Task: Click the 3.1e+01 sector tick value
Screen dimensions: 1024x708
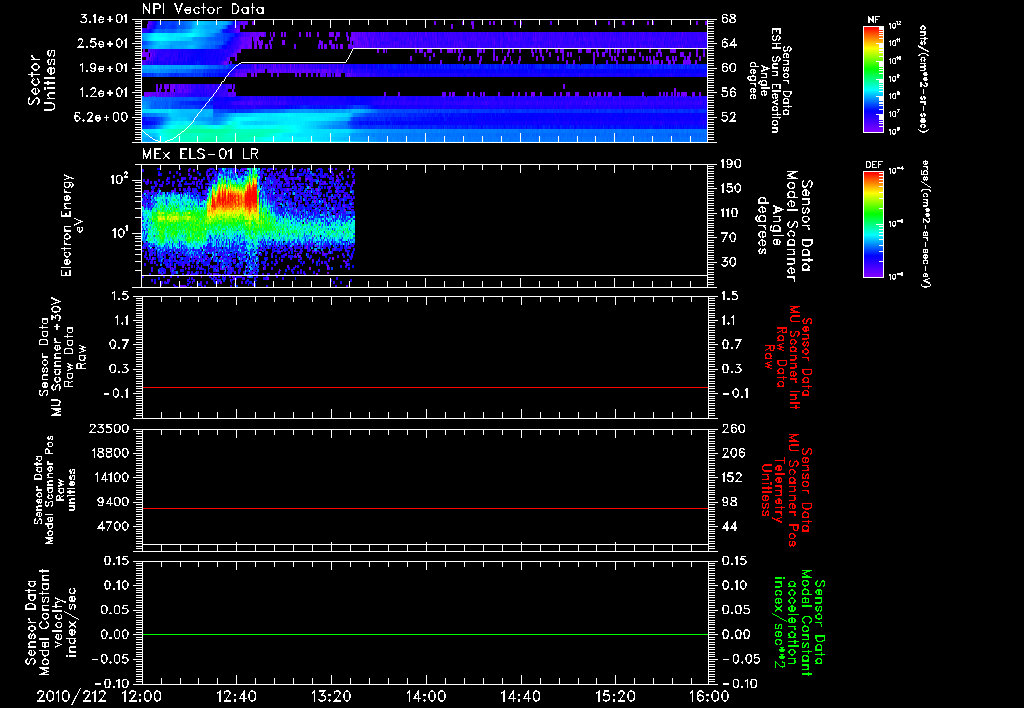Action: pyautogui.click(x=104, y=19)
